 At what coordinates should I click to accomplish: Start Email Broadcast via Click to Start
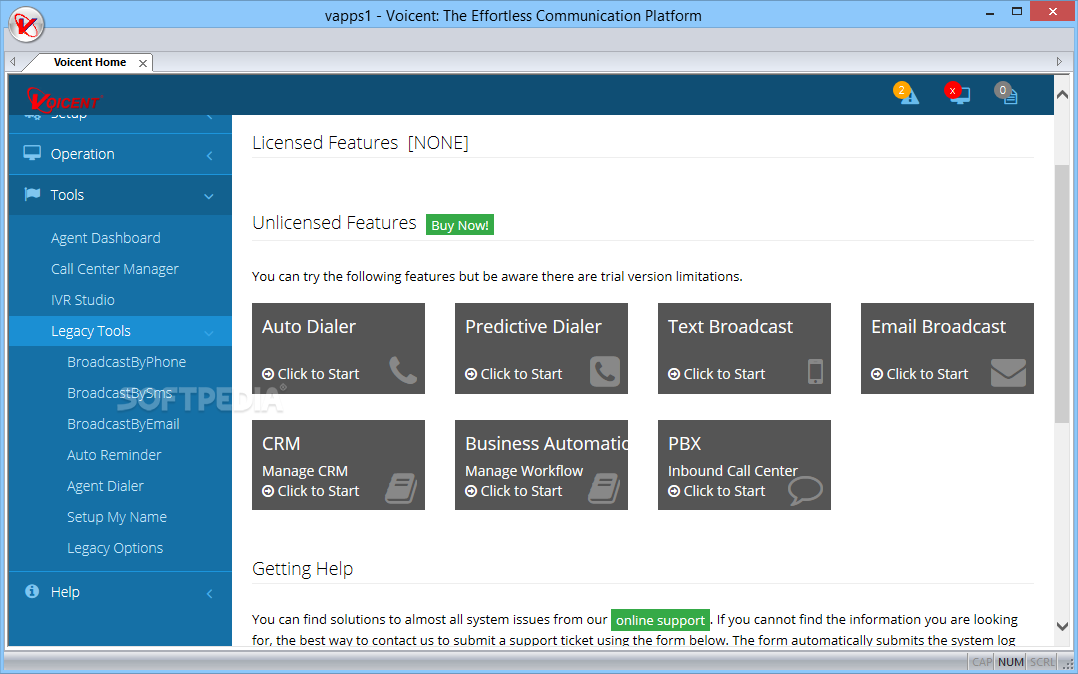pos(919,374)
